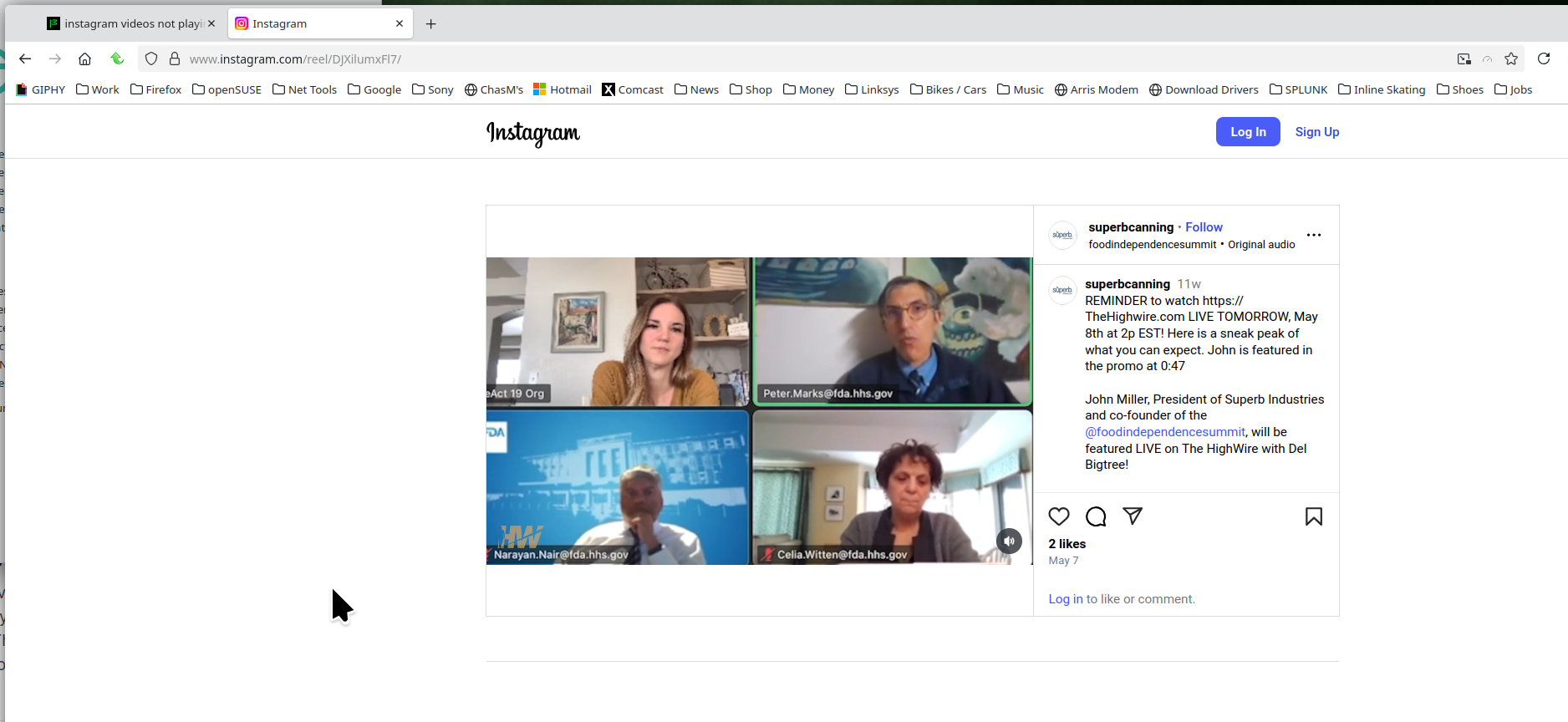The image size is (1568, 722).
Task: Open the ChasM's bookmark
Action: point(494,89)
